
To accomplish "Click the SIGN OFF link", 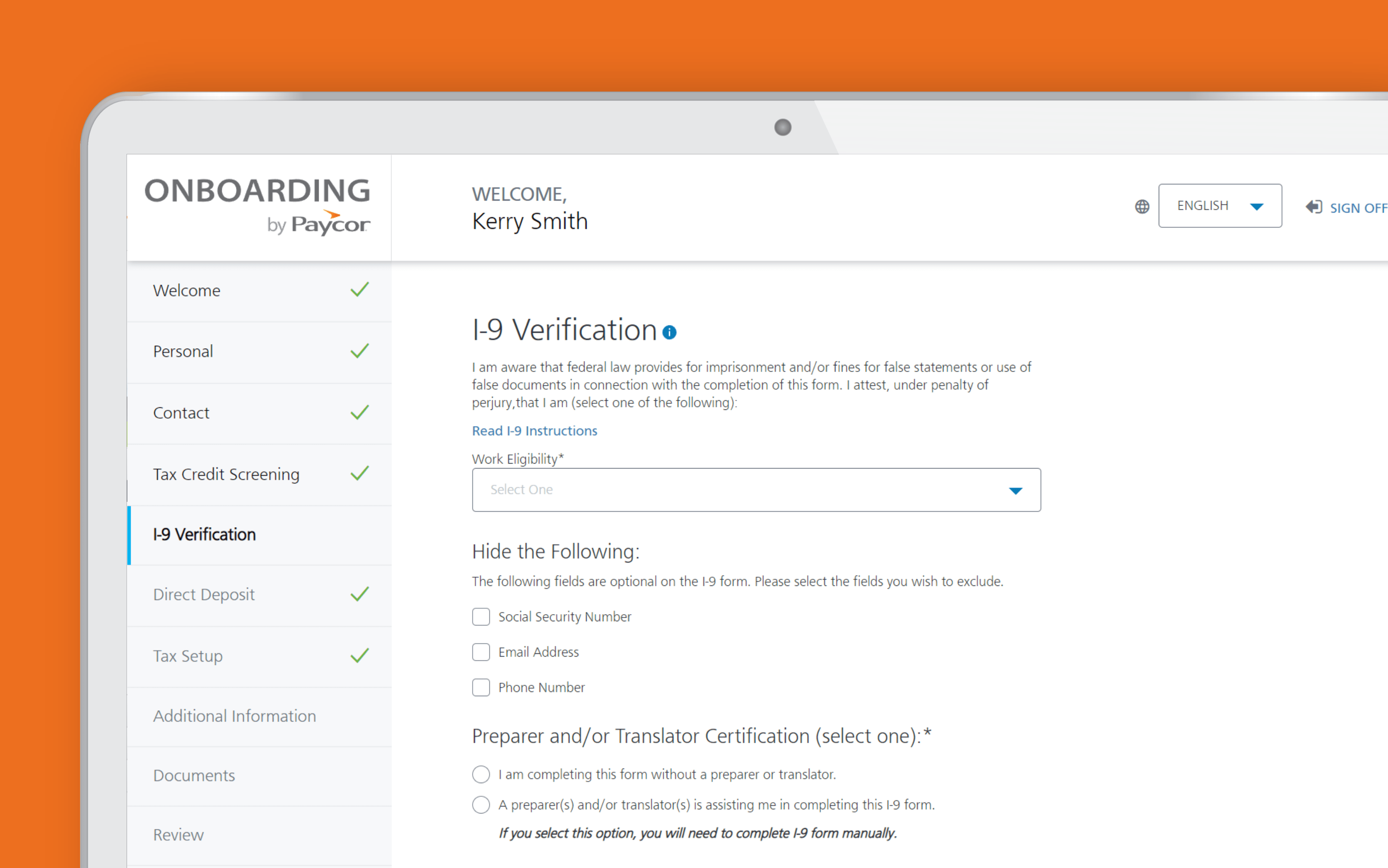I will tap(1359, 208).
